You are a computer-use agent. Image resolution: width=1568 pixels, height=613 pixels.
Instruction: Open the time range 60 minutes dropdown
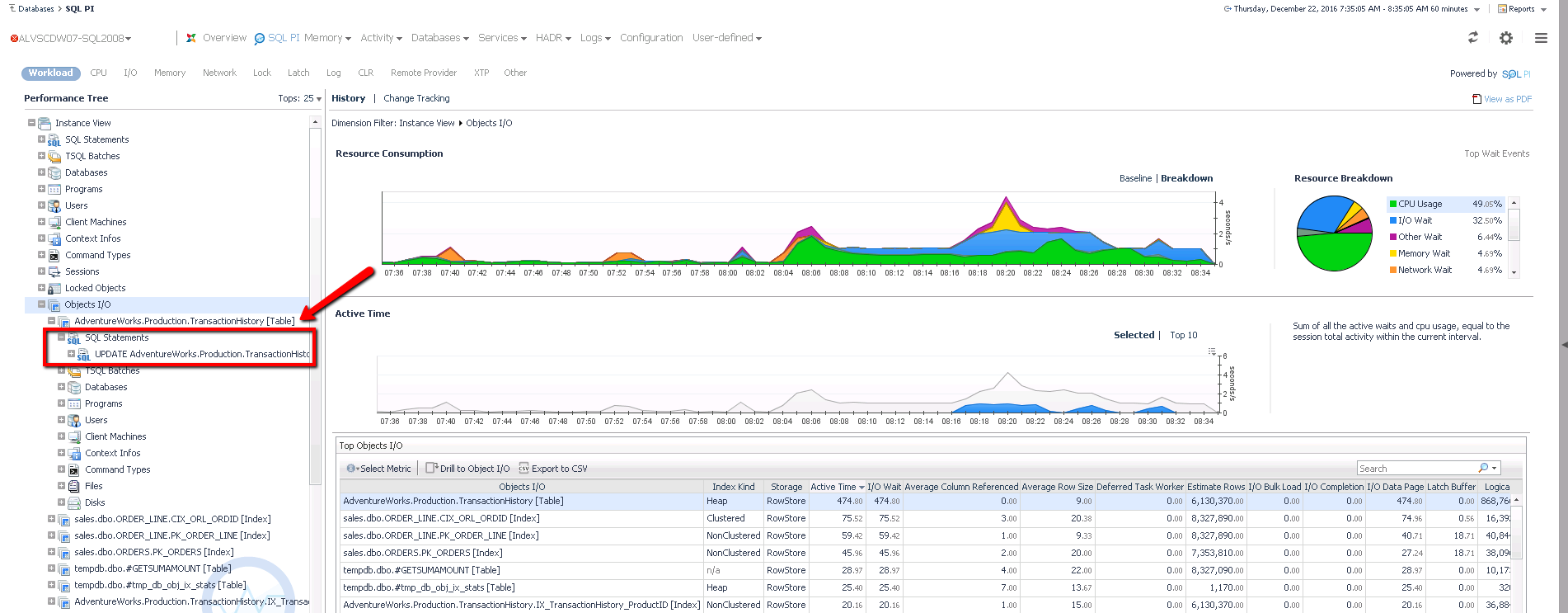click(1476, 9)
